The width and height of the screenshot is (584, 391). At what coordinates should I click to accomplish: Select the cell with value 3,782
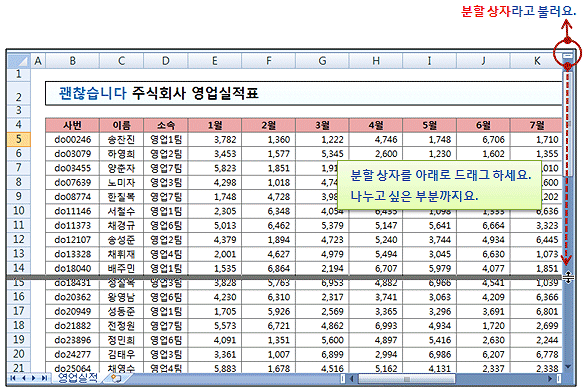215,140
